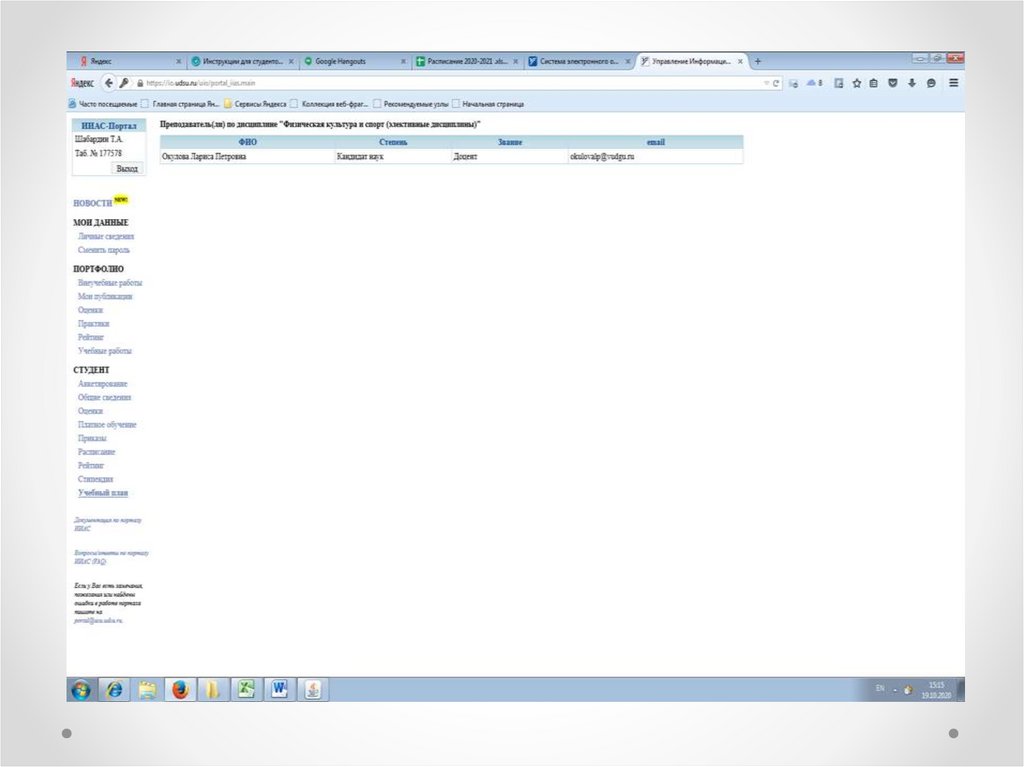Click Windows Start orb on taskbar

coord(81,690)
